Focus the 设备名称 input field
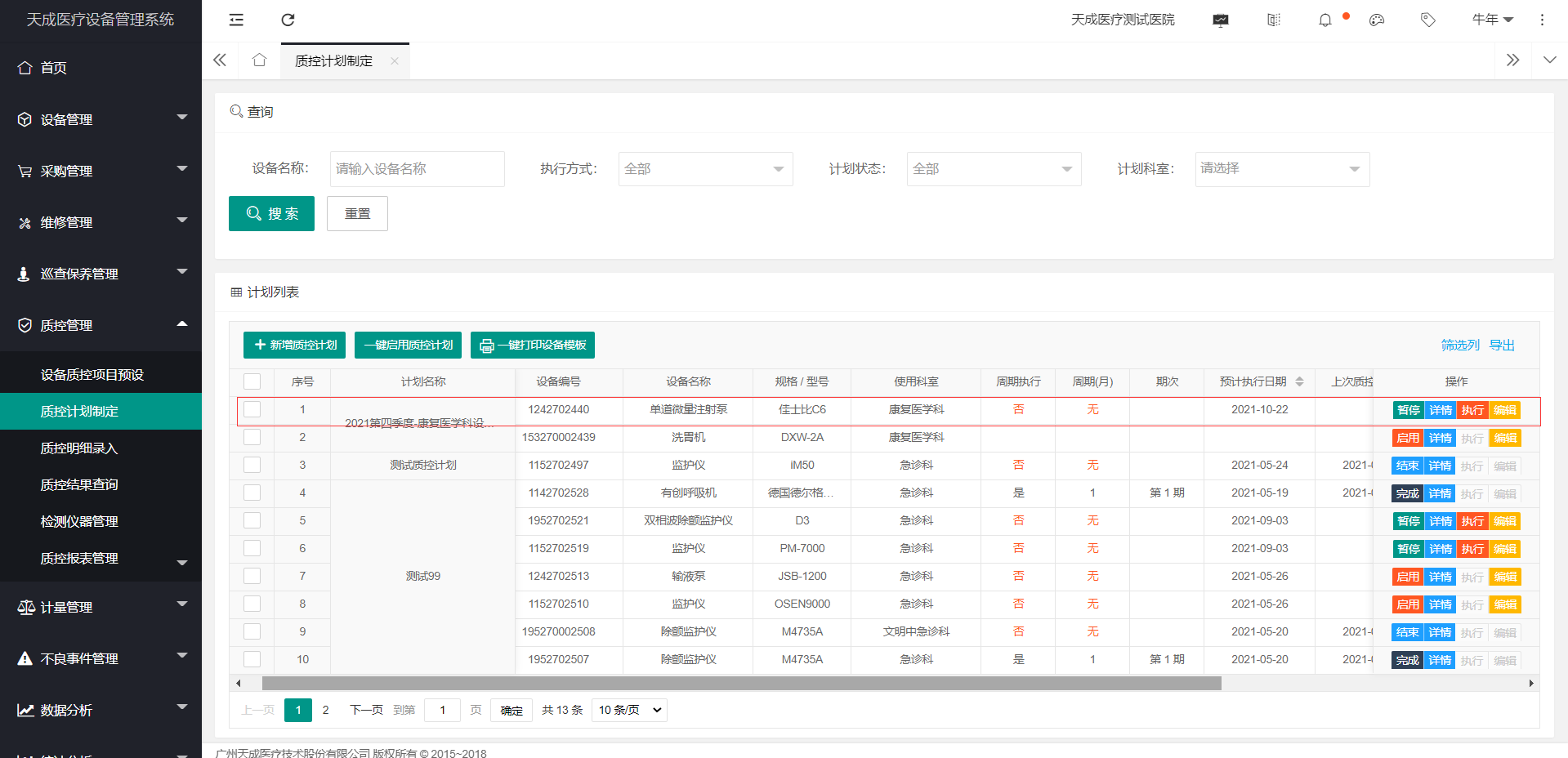Viewport: 1568px width, 758px height. [x=418, y=169]
